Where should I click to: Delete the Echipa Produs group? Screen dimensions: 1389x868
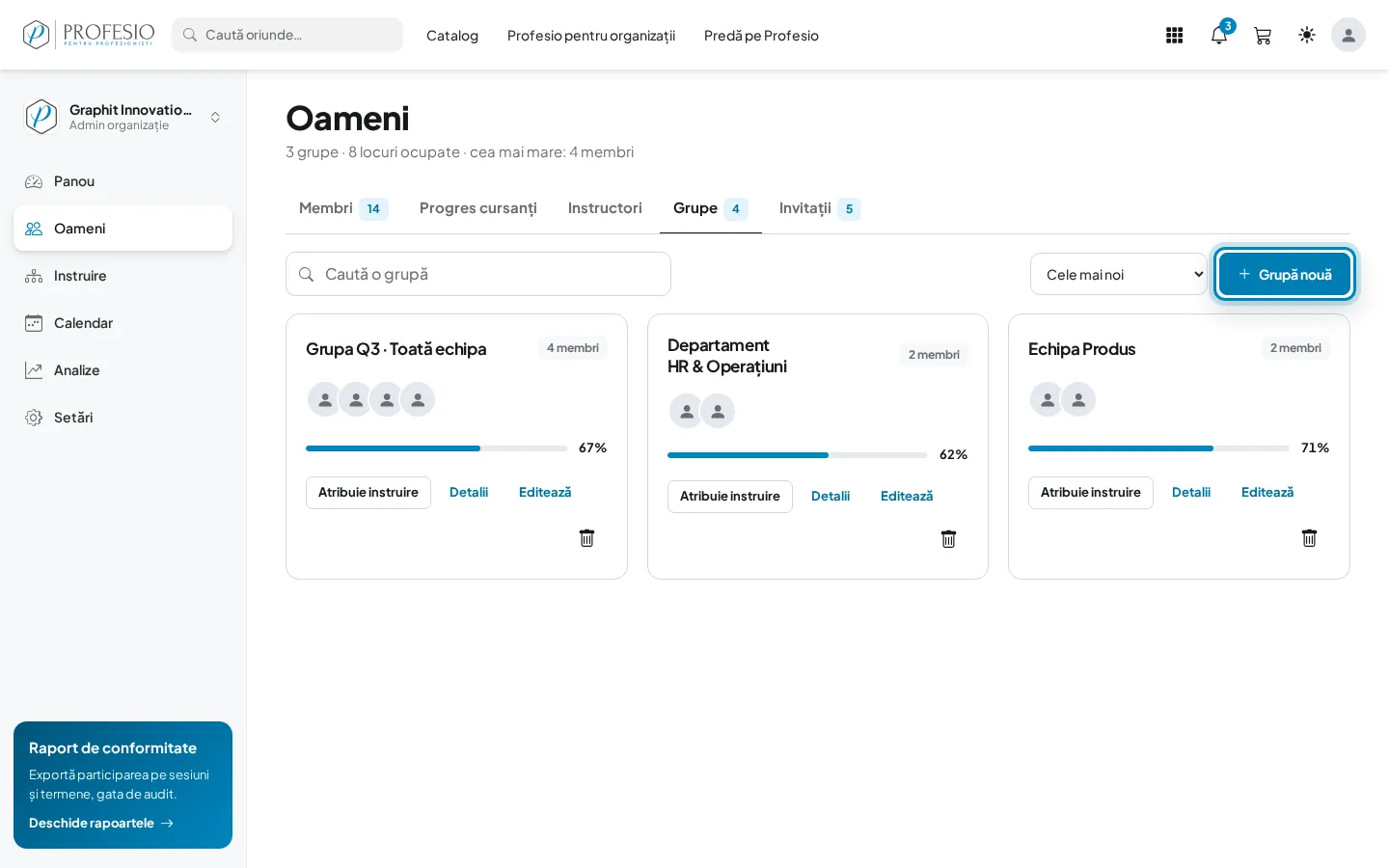click(x=1309, y=538)
